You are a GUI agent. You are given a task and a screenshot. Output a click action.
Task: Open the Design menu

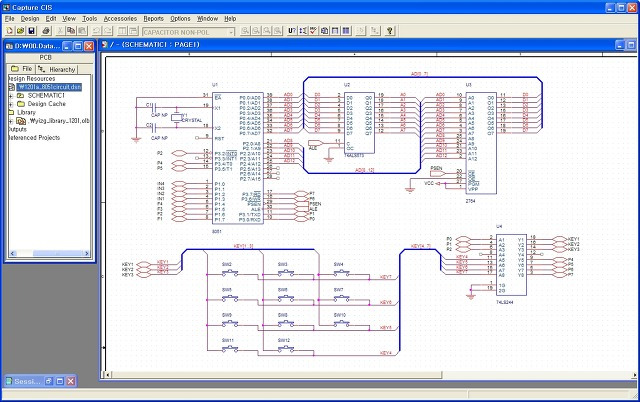(30, 18)
